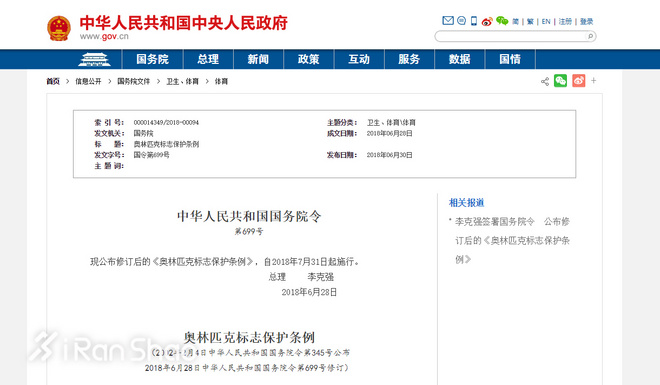Share via red Weibo button

coord(579,80)
